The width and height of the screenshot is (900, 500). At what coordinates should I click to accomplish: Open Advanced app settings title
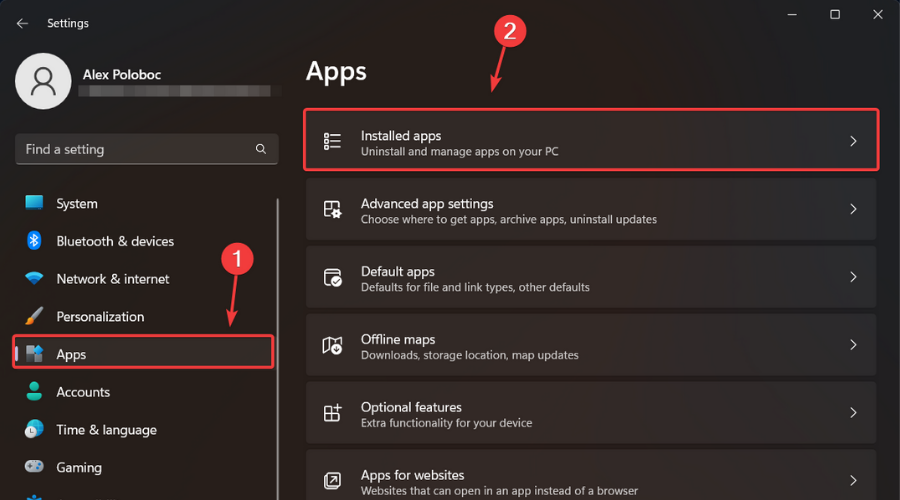point(427,203)
